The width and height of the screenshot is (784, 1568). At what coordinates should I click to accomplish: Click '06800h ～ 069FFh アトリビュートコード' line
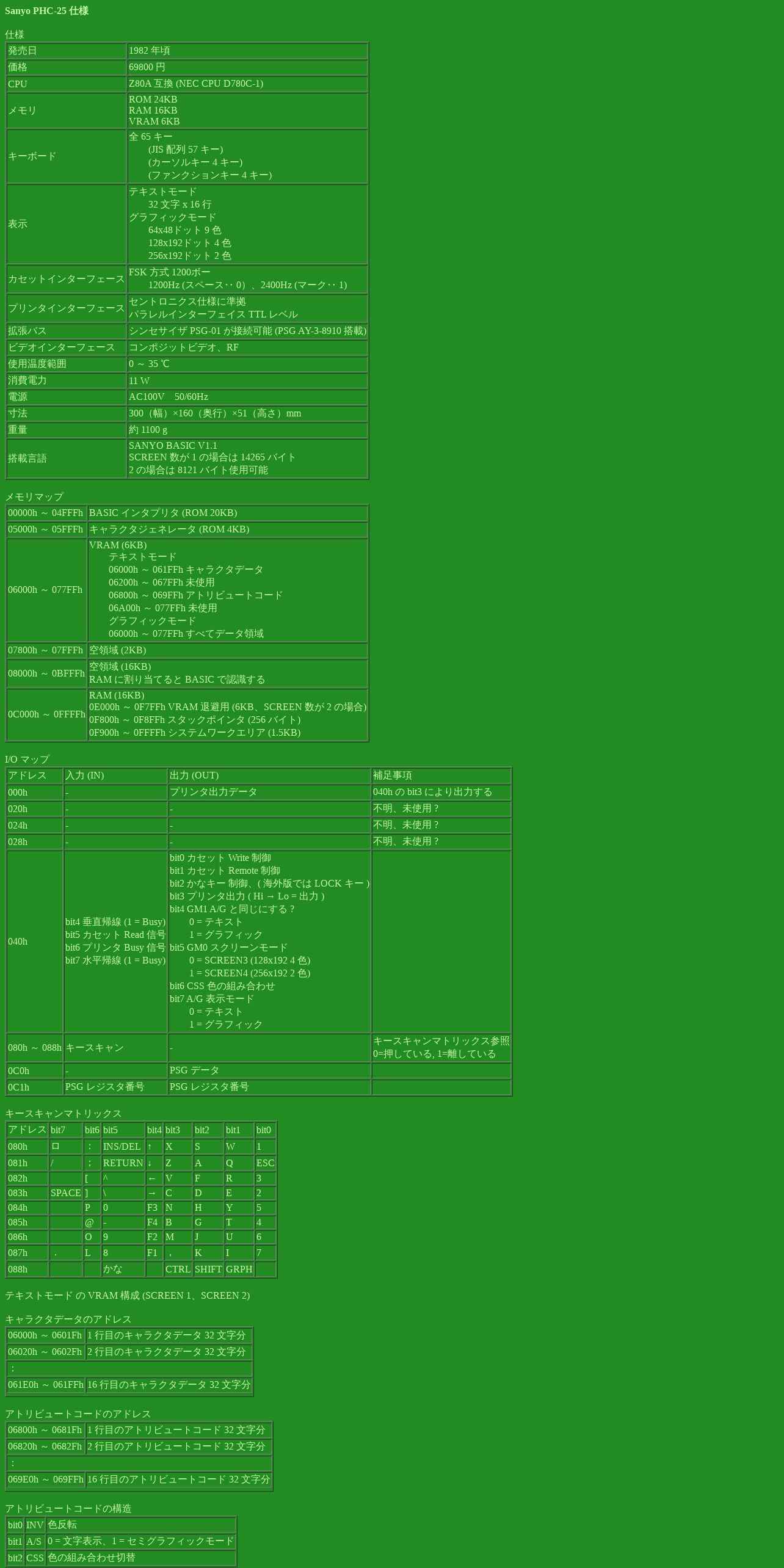pos(195,595)
